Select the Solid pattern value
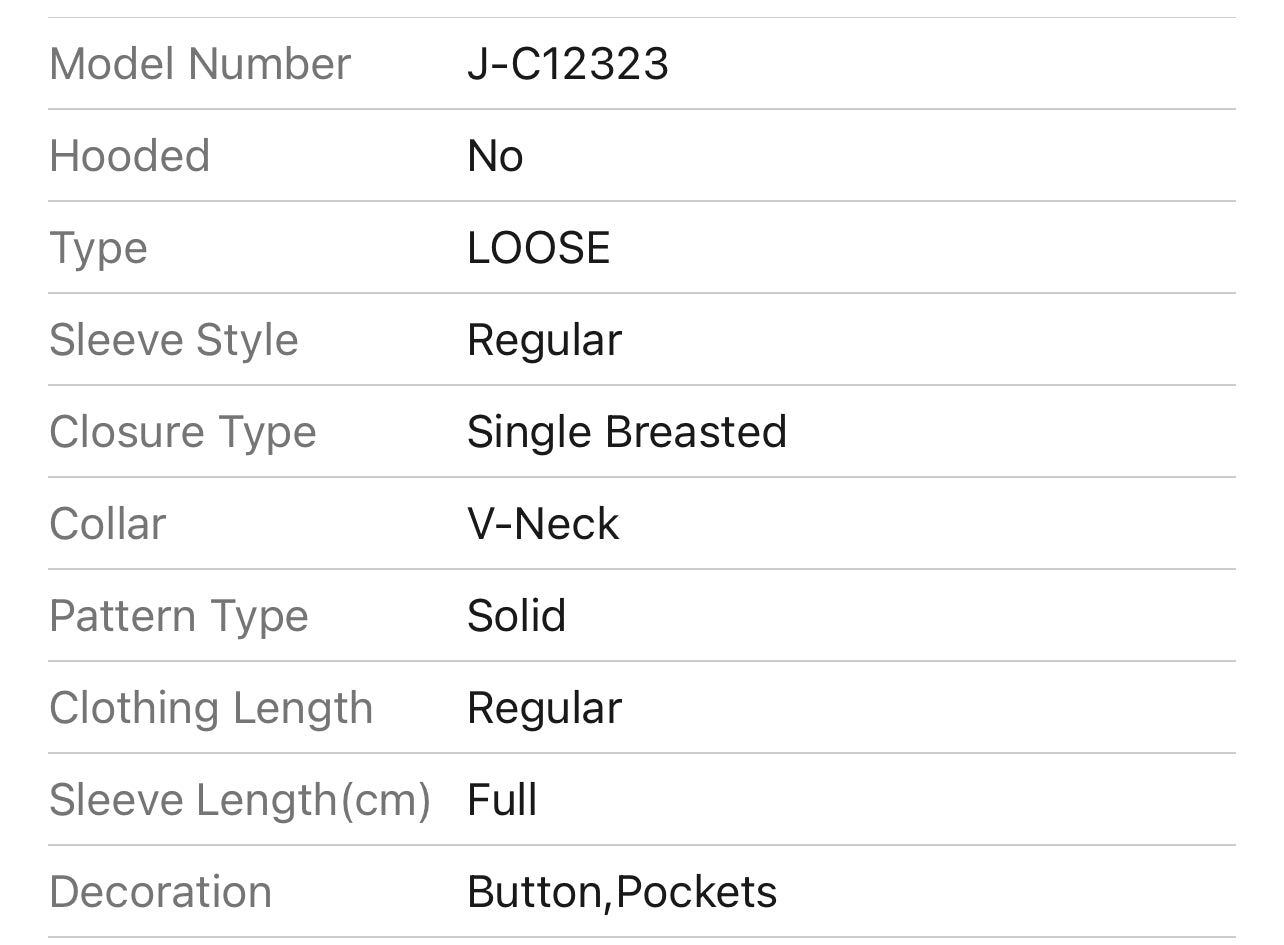Image resolution: width=1284 pixels, height=945 pixels. pyautogui.click(x=516, y=616)
